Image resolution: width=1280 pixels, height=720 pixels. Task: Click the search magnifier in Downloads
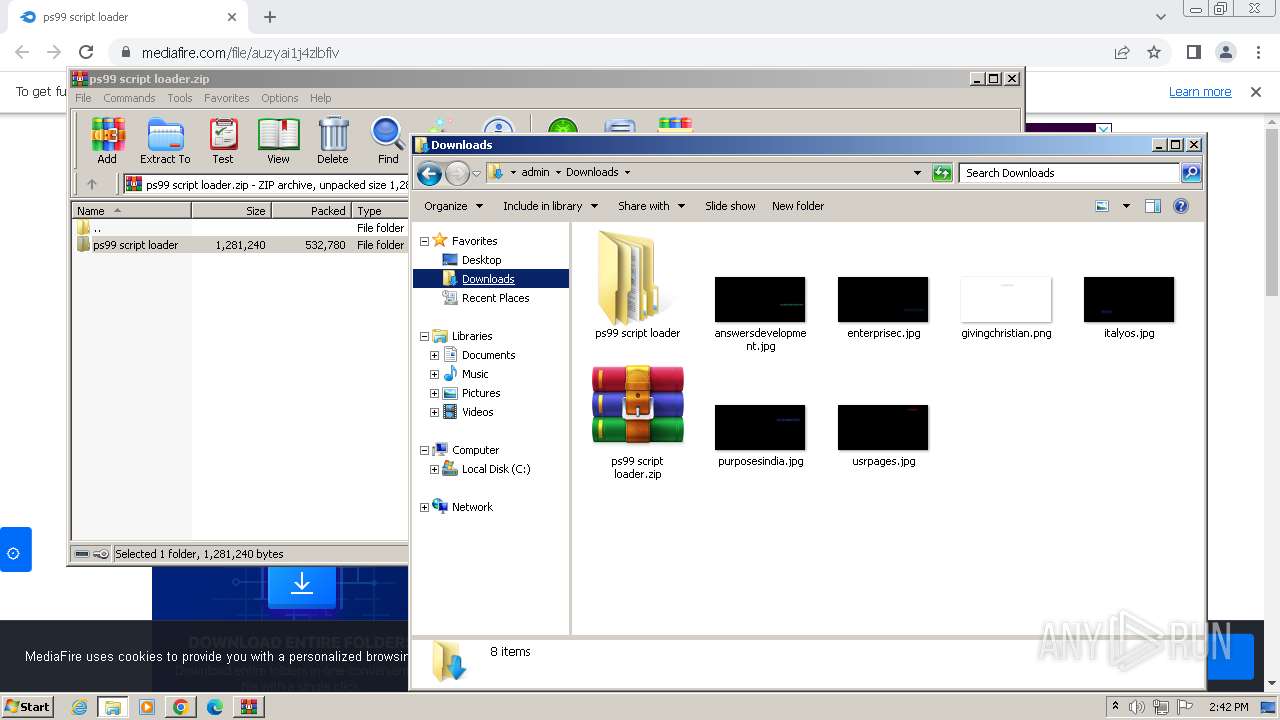[x=1191, y=173]
